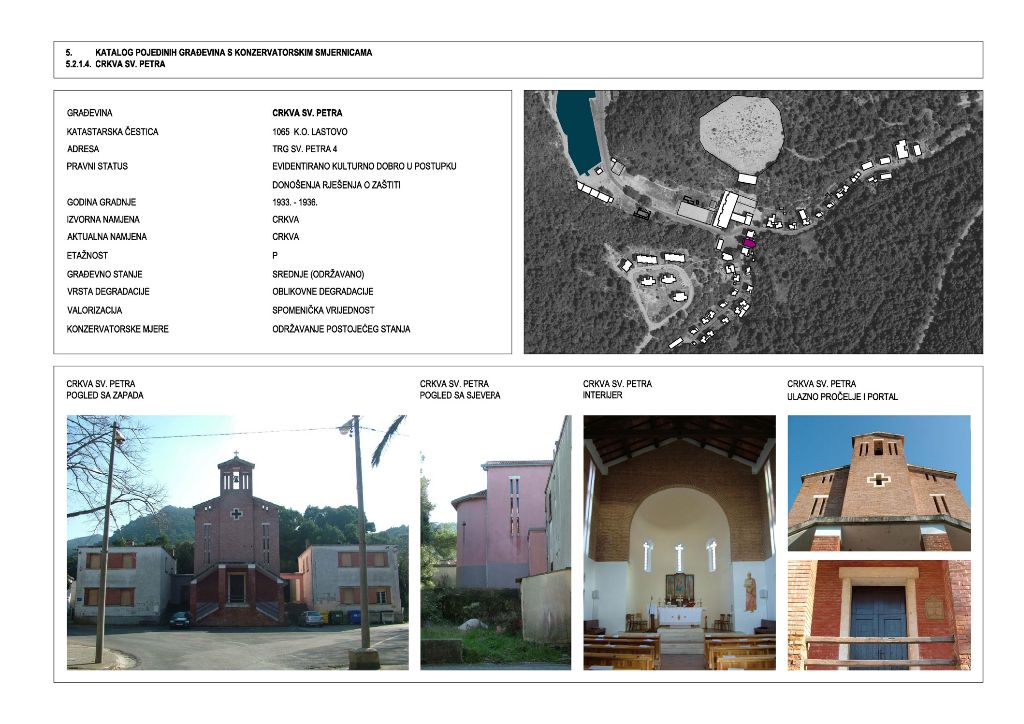Screen dimensions: 1024x724
Task: Click the value 'OBLIKOVNE DEGRADACIJE'
Action: point(323,292)
